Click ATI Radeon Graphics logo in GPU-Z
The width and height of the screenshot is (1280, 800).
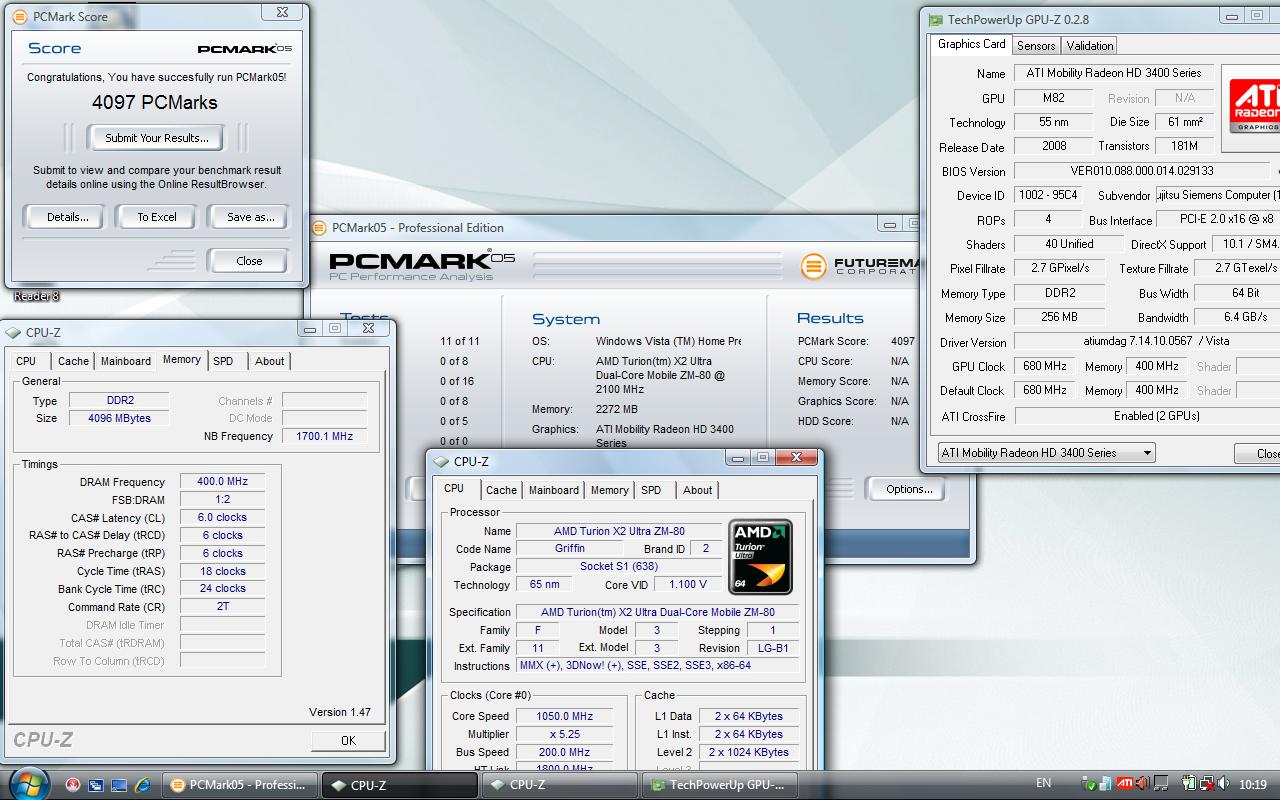1252,106
